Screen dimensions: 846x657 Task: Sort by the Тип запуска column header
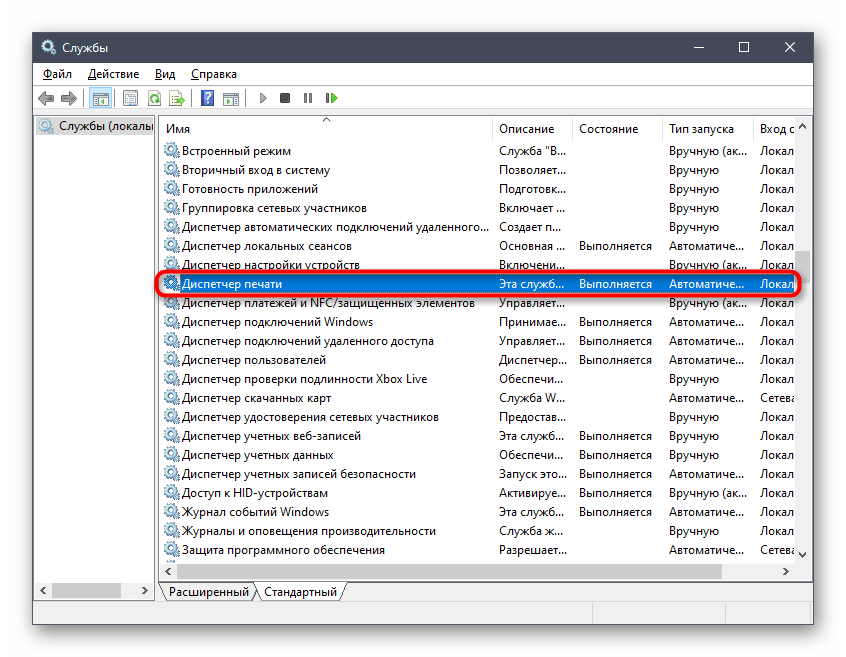click(x=701, y=129)
